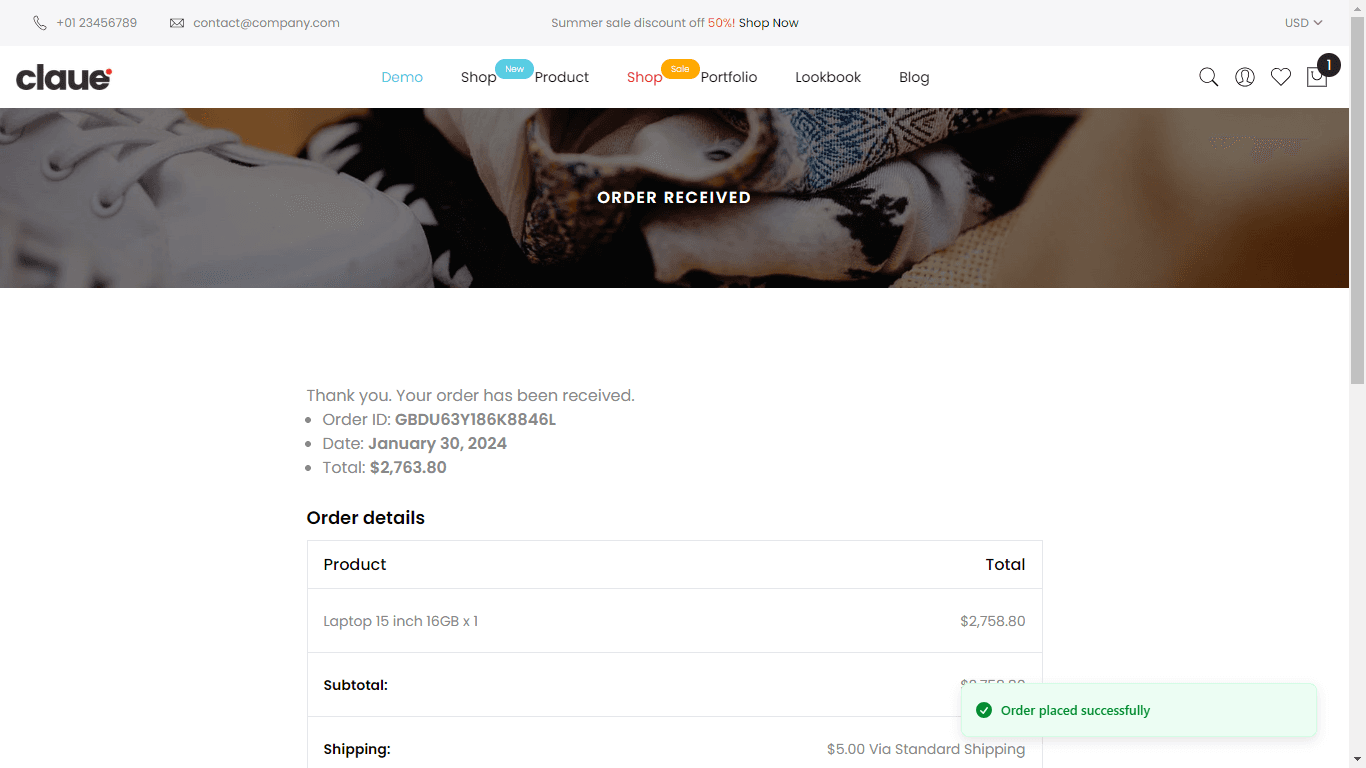
Task: Click the claue logo
Action: click(x=64, y=77)
